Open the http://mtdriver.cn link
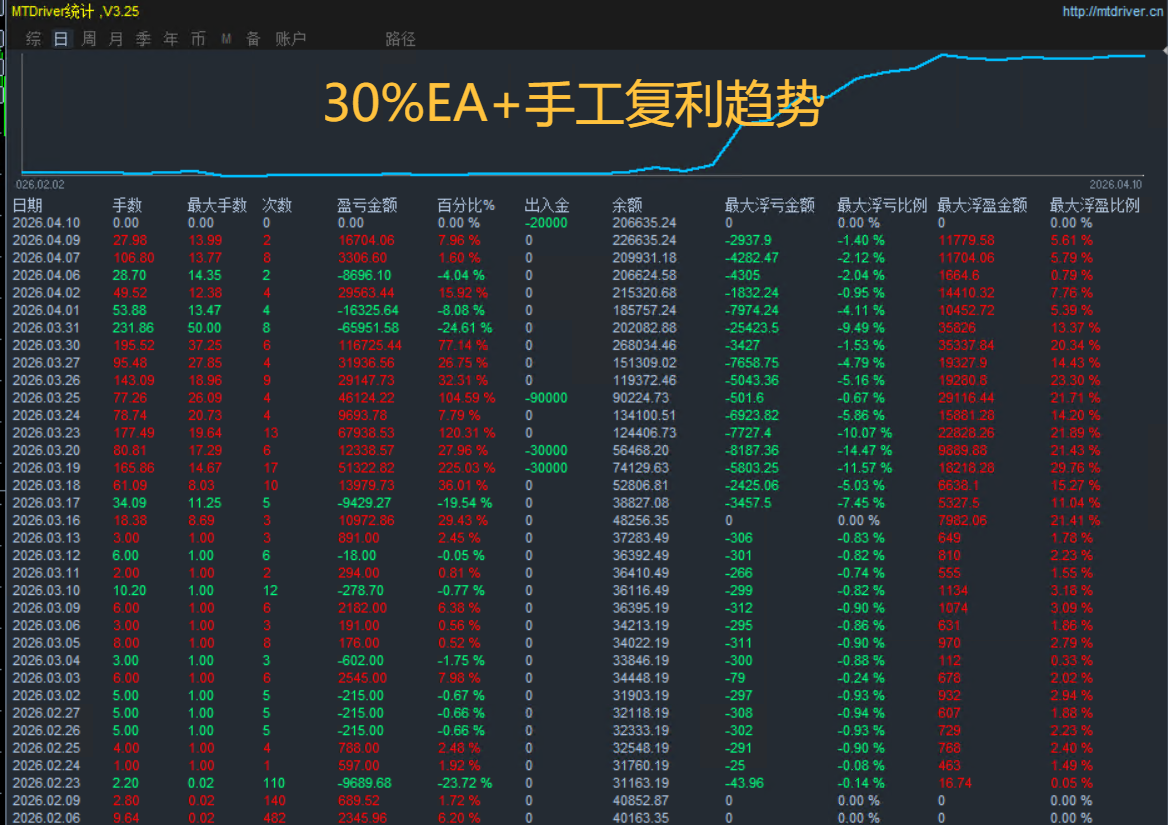This screenshot has width=1168, height=825. (x=1111, y=12)
